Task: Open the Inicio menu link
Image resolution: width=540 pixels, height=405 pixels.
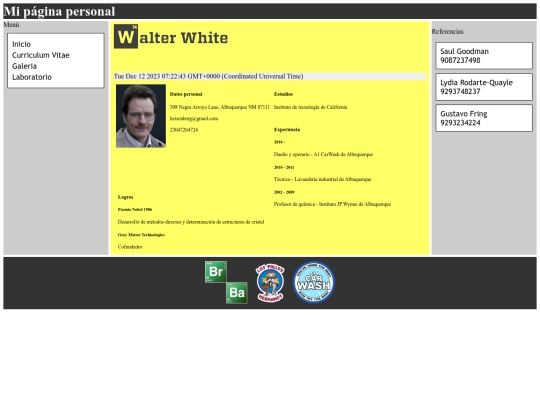Action: [x=21, y=44]
